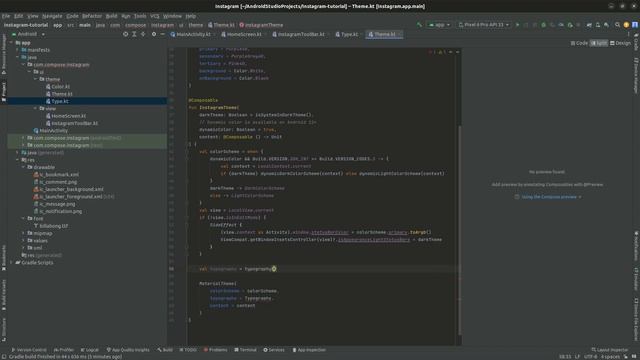This screenshot has height=360, width=640.
Task: Click Select Opened File target icon
Action: (125, 34)
